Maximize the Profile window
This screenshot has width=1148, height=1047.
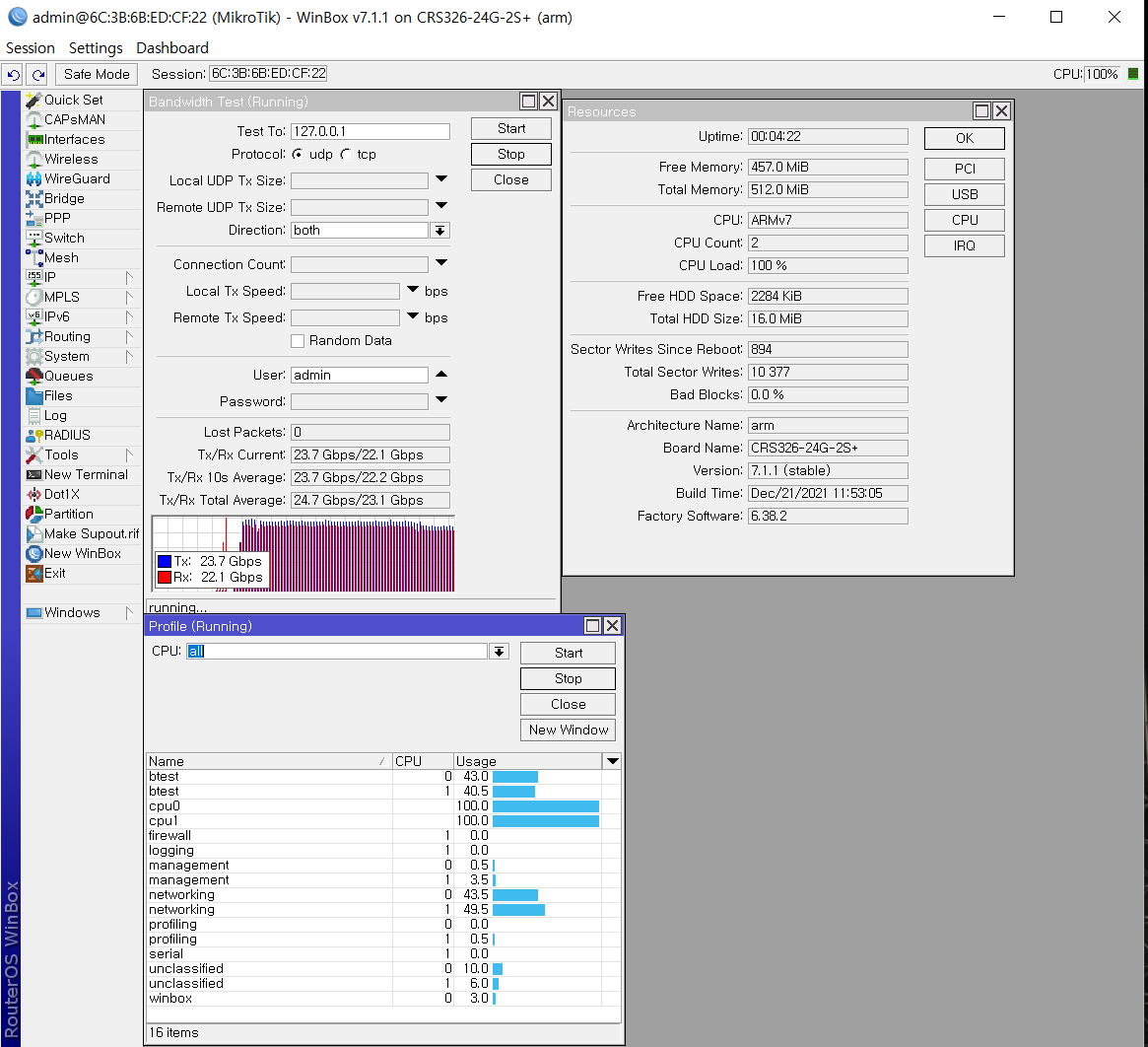click(592, 626)
